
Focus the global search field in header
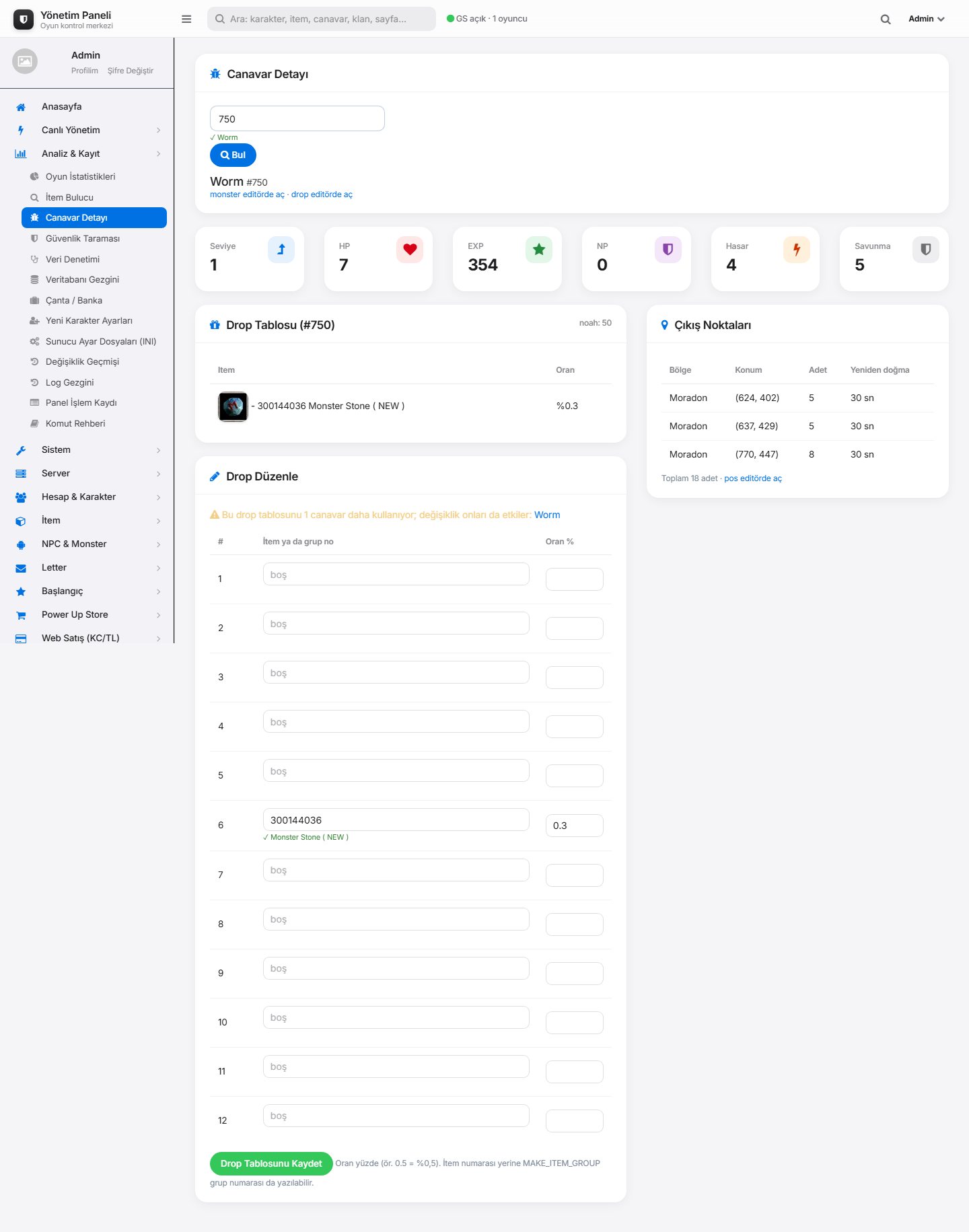coord(322,19)
